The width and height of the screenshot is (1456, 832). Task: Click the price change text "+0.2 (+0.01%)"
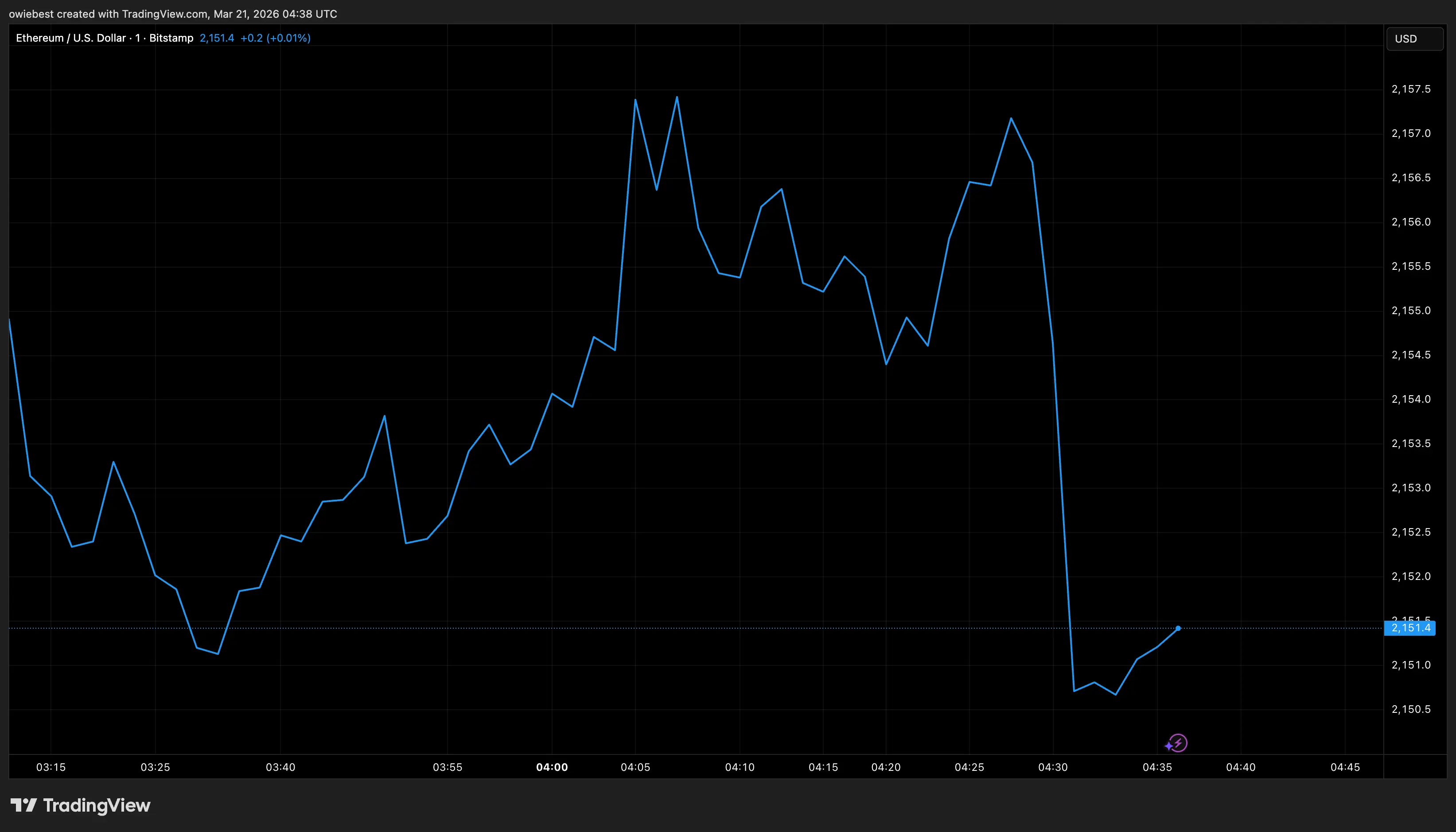click(276, 38)
